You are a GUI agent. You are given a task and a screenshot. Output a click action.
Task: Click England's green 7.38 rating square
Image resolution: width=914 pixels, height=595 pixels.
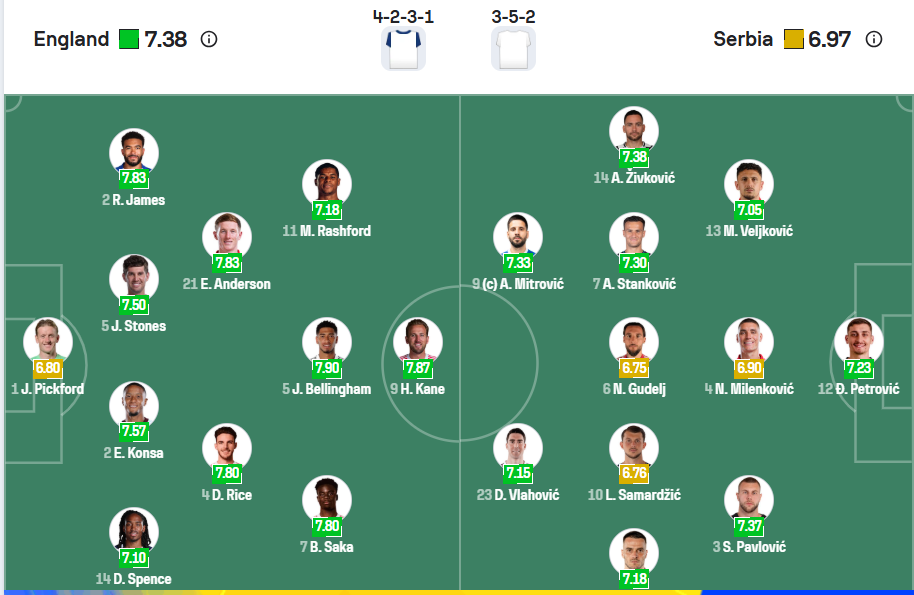129,40
